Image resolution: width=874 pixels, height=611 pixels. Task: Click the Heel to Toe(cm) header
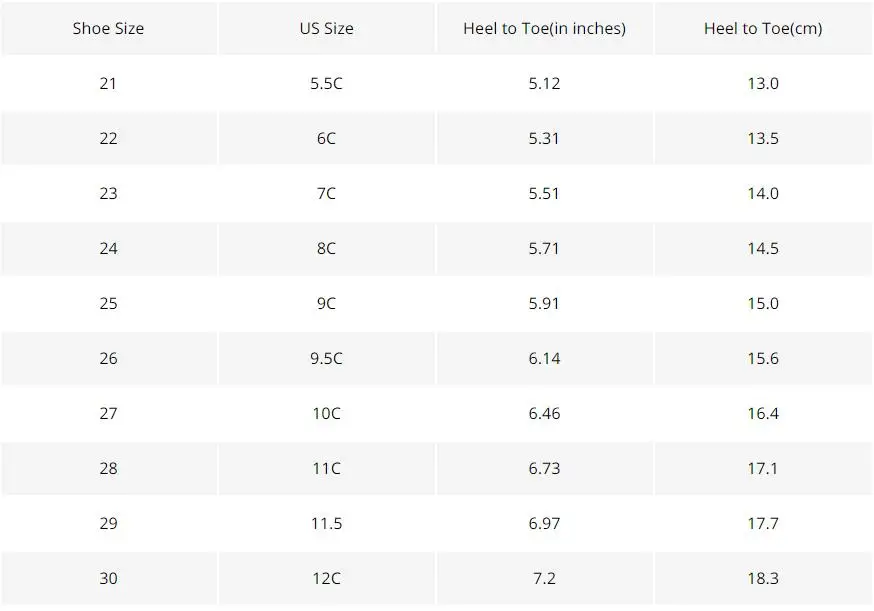762,28
